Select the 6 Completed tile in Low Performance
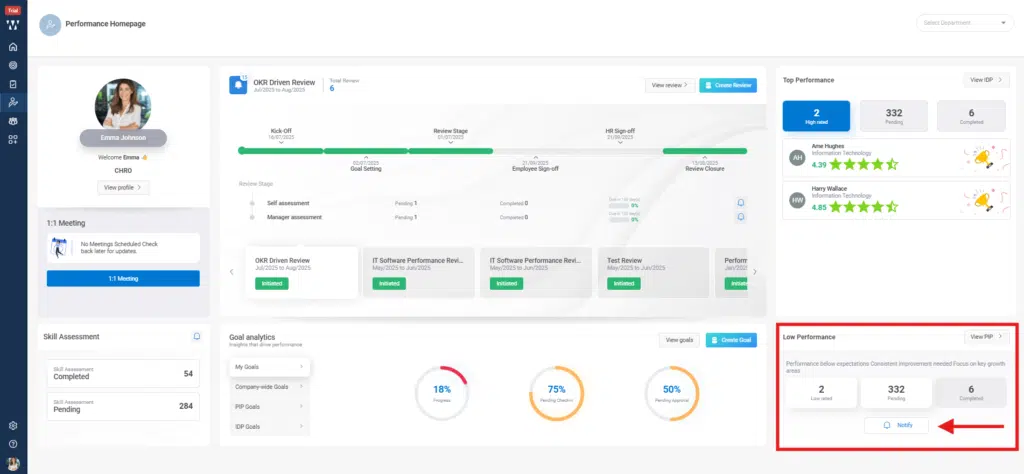 point(971,392)
